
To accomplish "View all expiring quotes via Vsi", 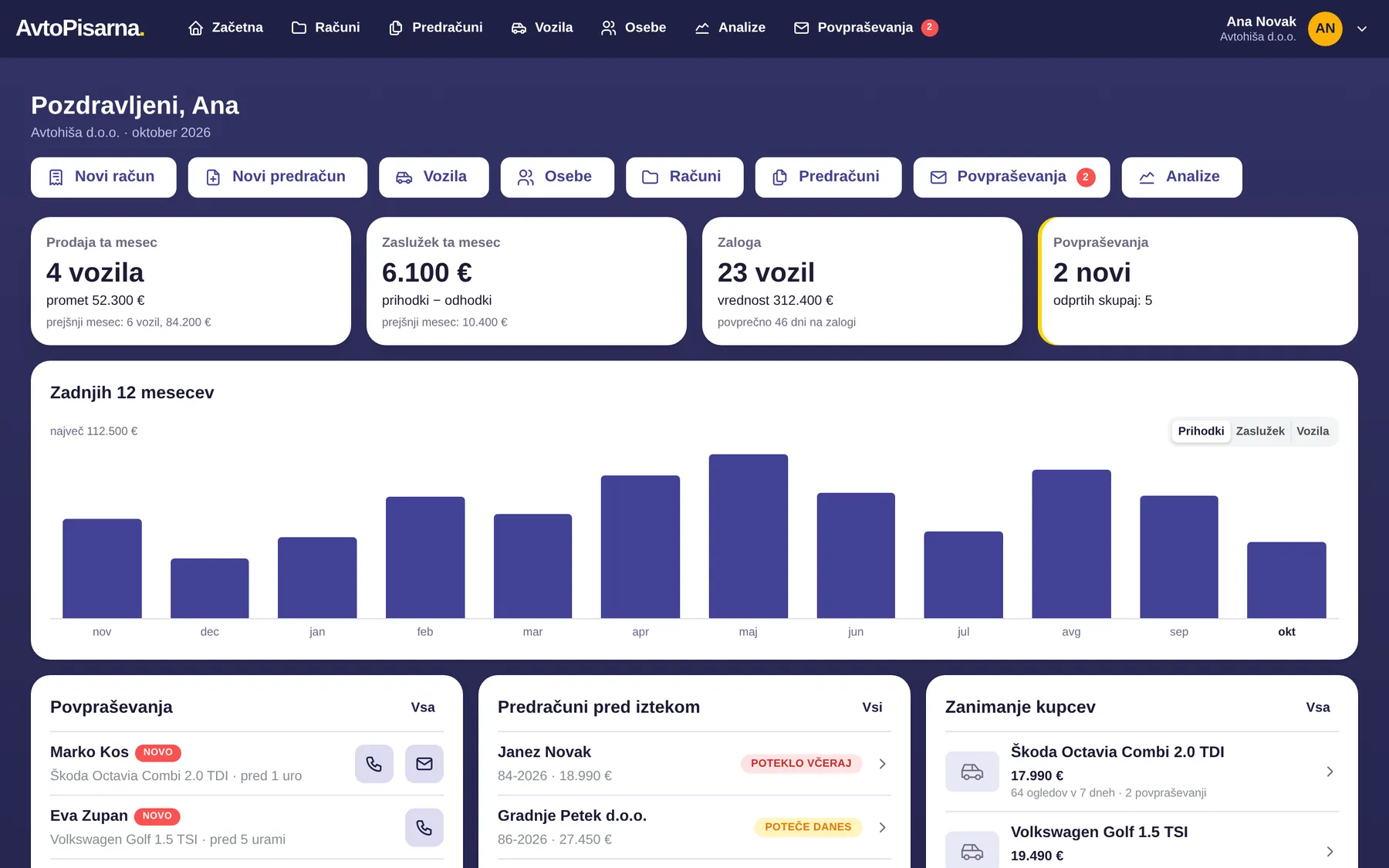I will tap(872, 708).
